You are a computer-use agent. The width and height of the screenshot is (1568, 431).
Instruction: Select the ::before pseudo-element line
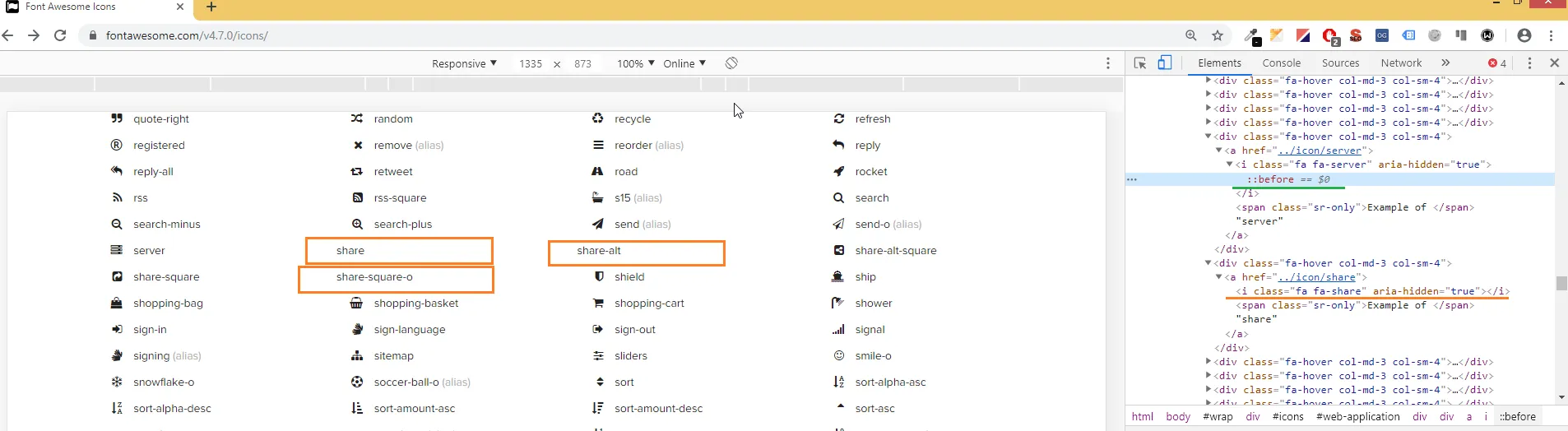[1340, 179]
